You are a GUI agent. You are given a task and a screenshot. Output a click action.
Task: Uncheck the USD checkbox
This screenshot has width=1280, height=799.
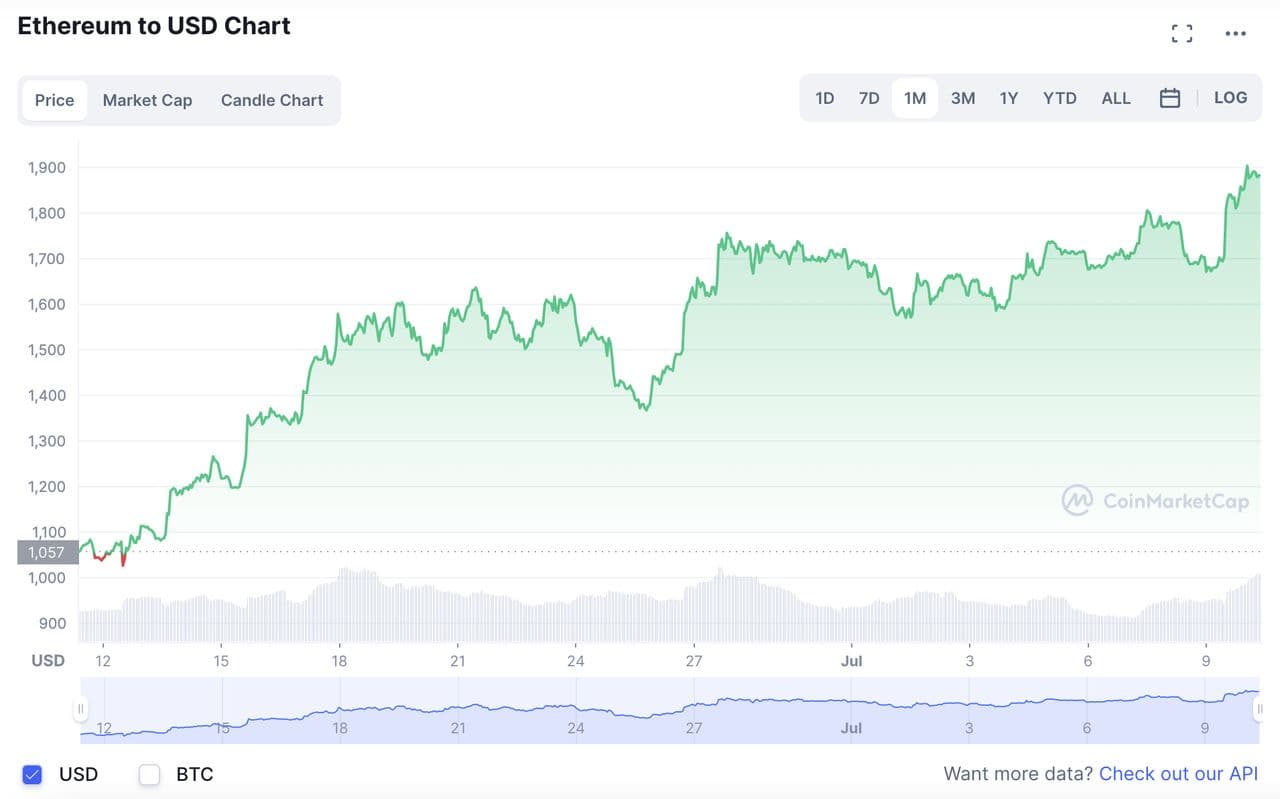32,774
